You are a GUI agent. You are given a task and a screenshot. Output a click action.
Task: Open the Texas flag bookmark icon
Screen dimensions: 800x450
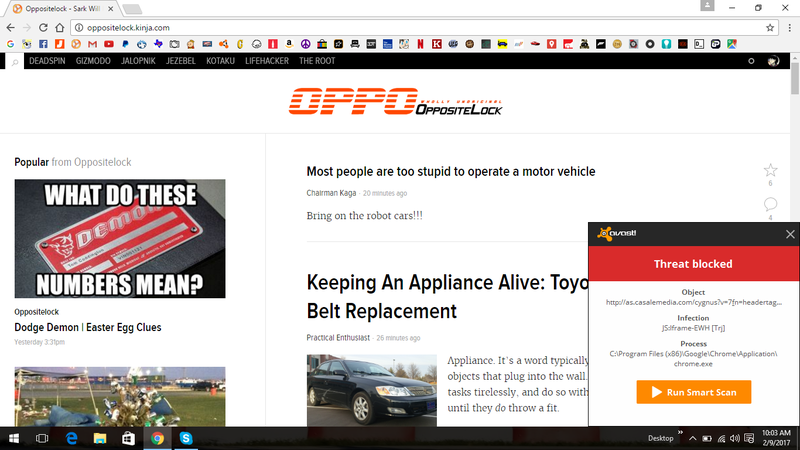pos(158,44)
